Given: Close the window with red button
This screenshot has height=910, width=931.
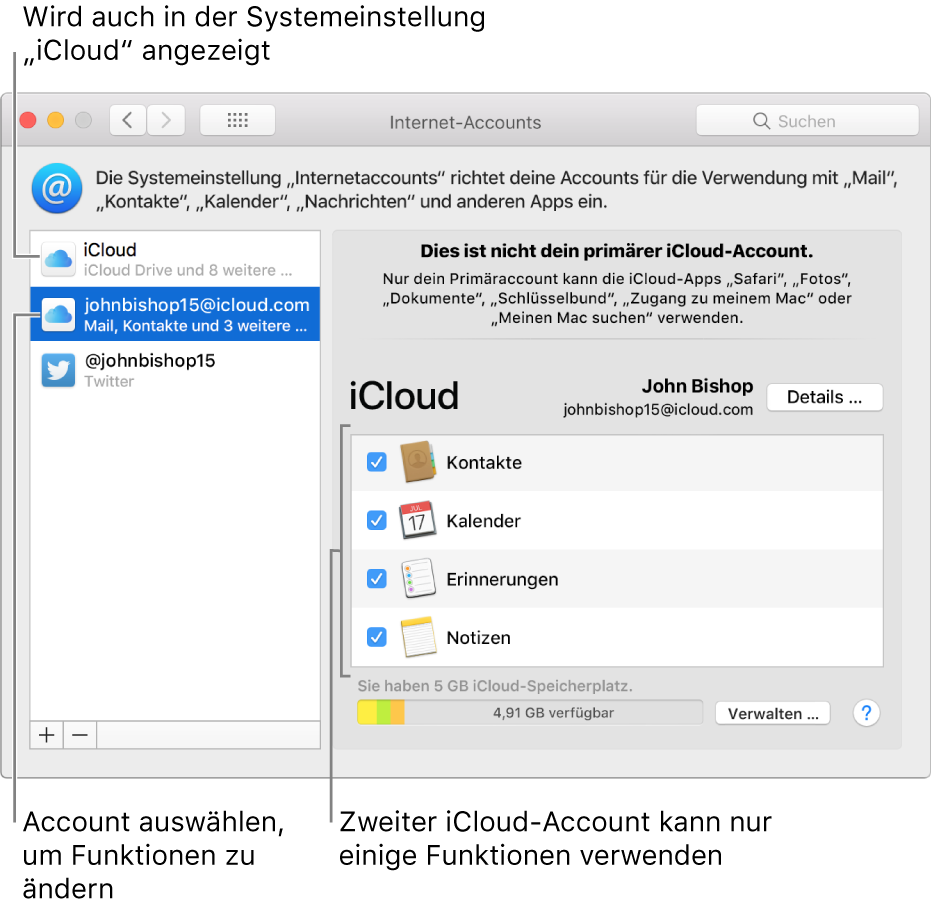Looking at the screenshot, I should (x=28, y=120).
